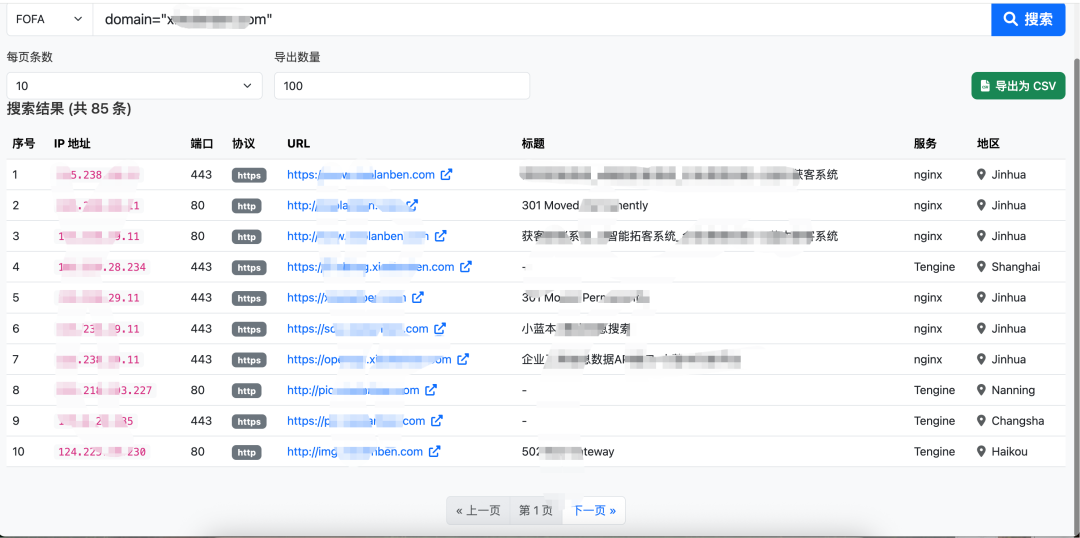Click the port 80 cell in row 8
Image resolution: width=1080 pixels, height=538 pixels.
(198, 390)
